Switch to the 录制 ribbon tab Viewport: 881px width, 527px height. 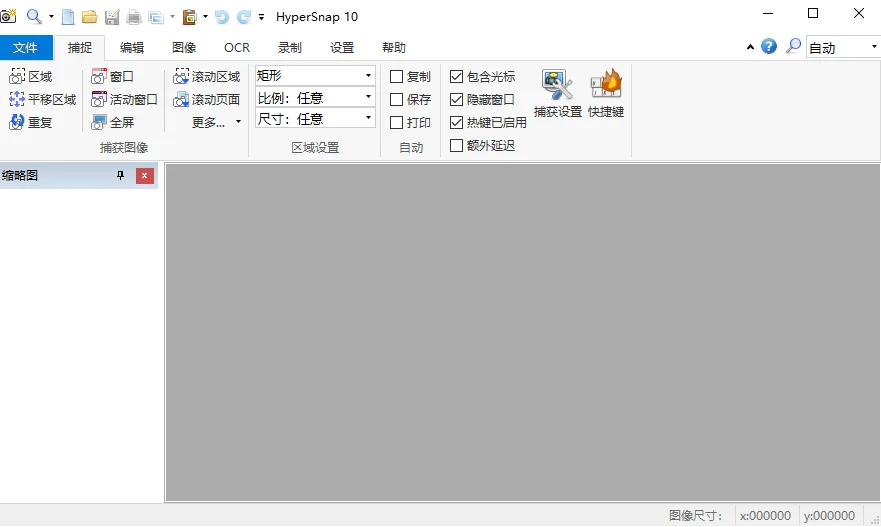290,48
